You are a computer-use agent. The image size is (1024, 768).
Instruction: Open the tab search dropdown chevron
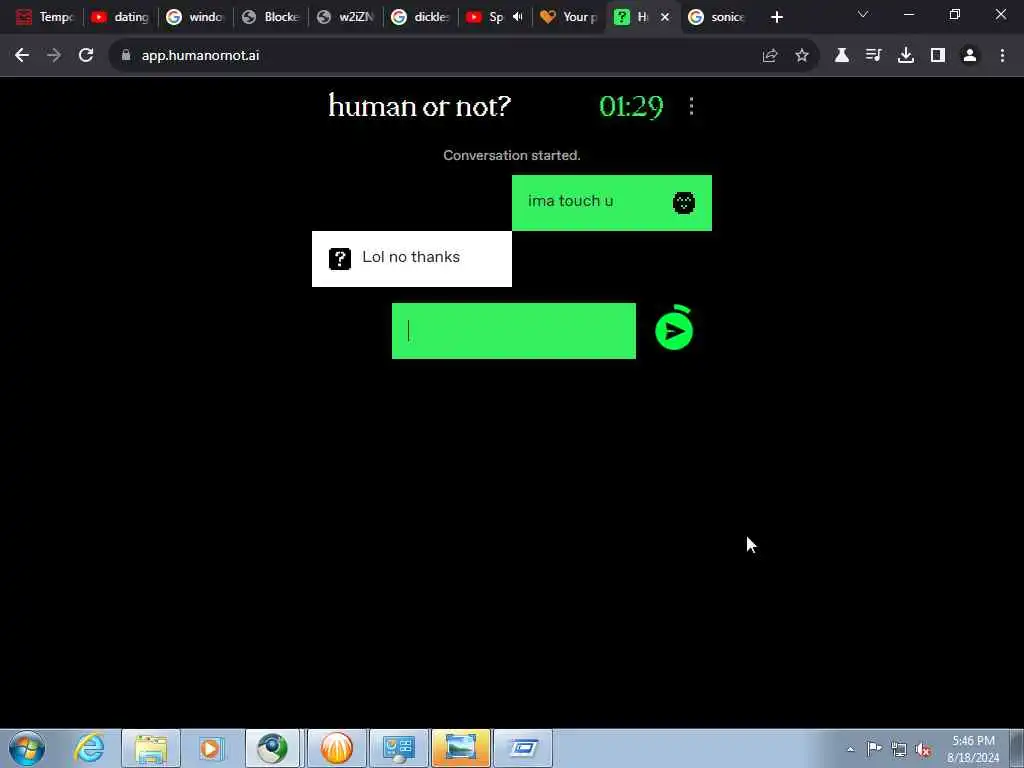(x=863, y=14)
